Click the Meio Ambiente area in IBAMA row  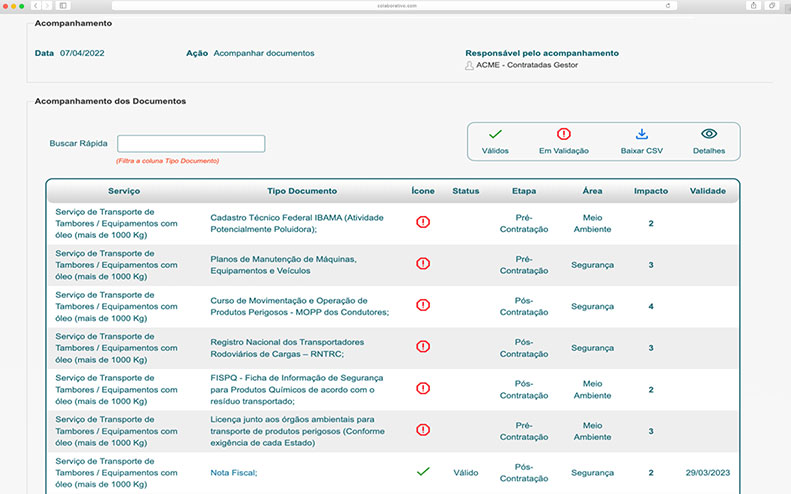(592, 224)
